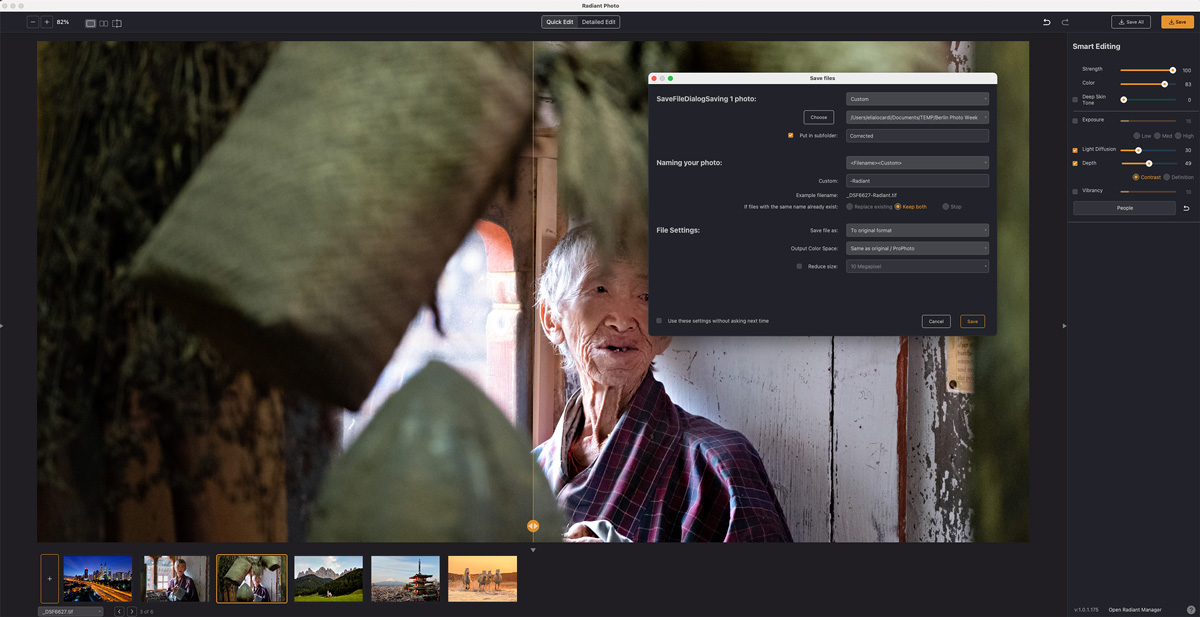Open the filename pattern dropdown
Screen dimensions: 1200x617
[x=917, y=162]
